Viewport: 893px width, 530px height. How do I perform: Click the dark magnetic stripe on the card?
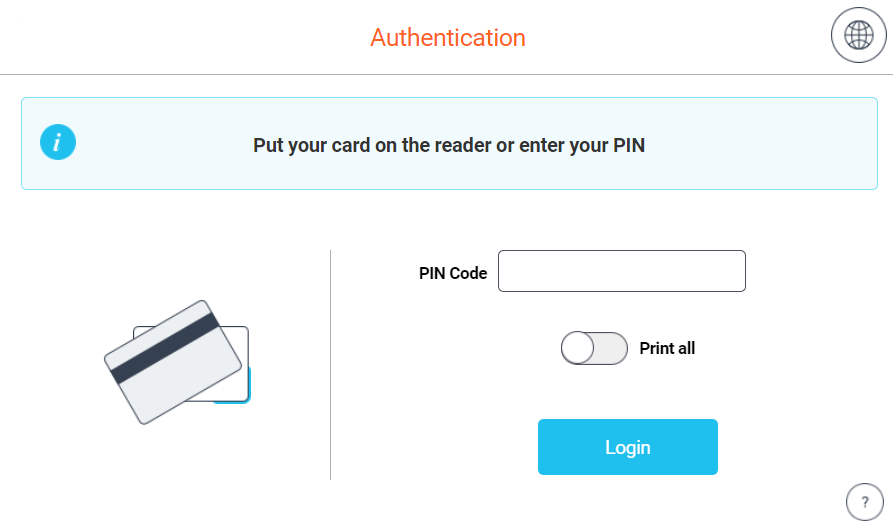165,347
